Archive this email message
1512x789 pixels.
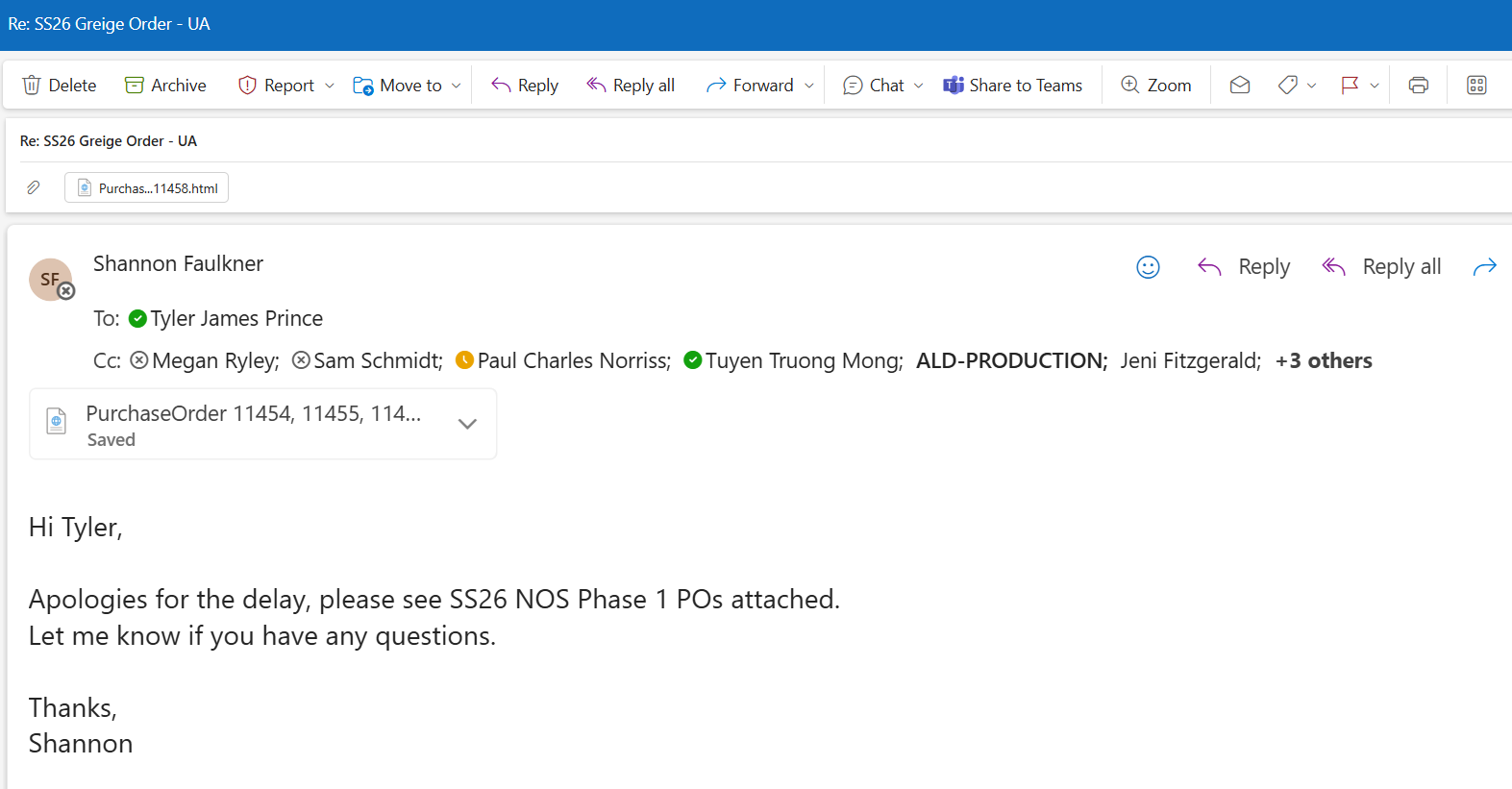165,86
